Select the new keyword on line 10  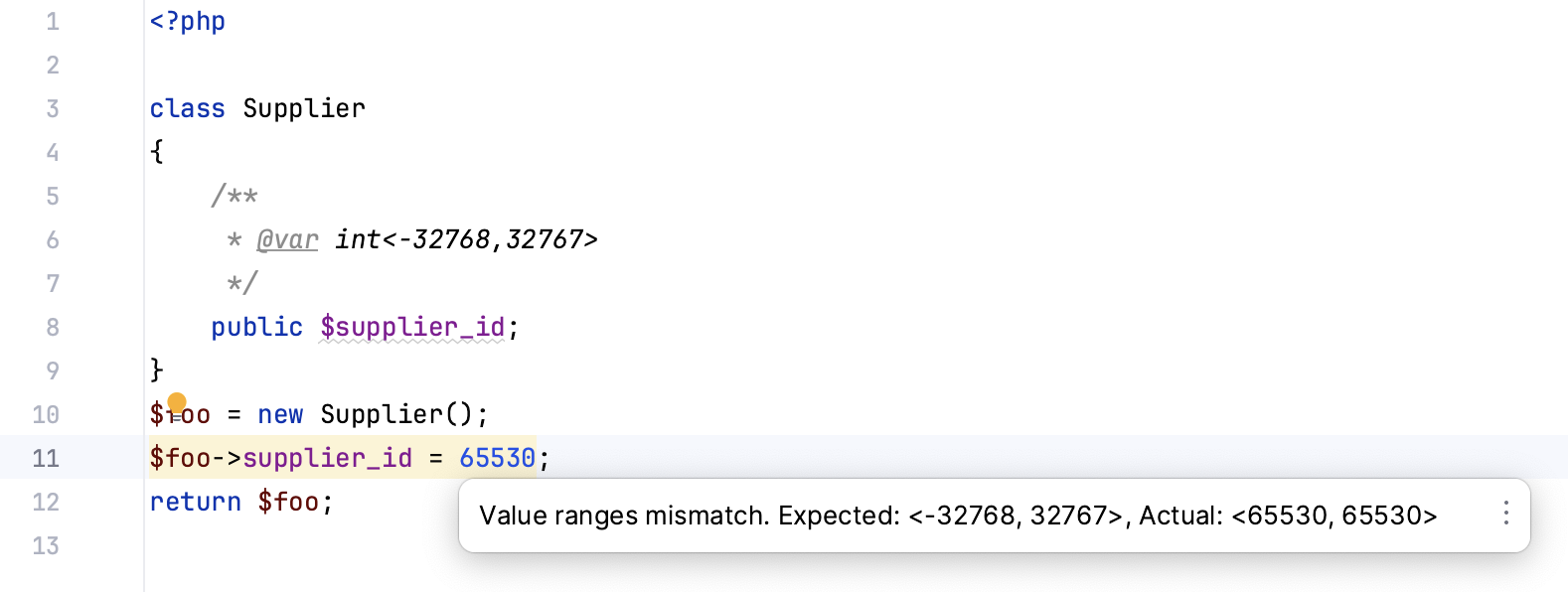(281, 414)
